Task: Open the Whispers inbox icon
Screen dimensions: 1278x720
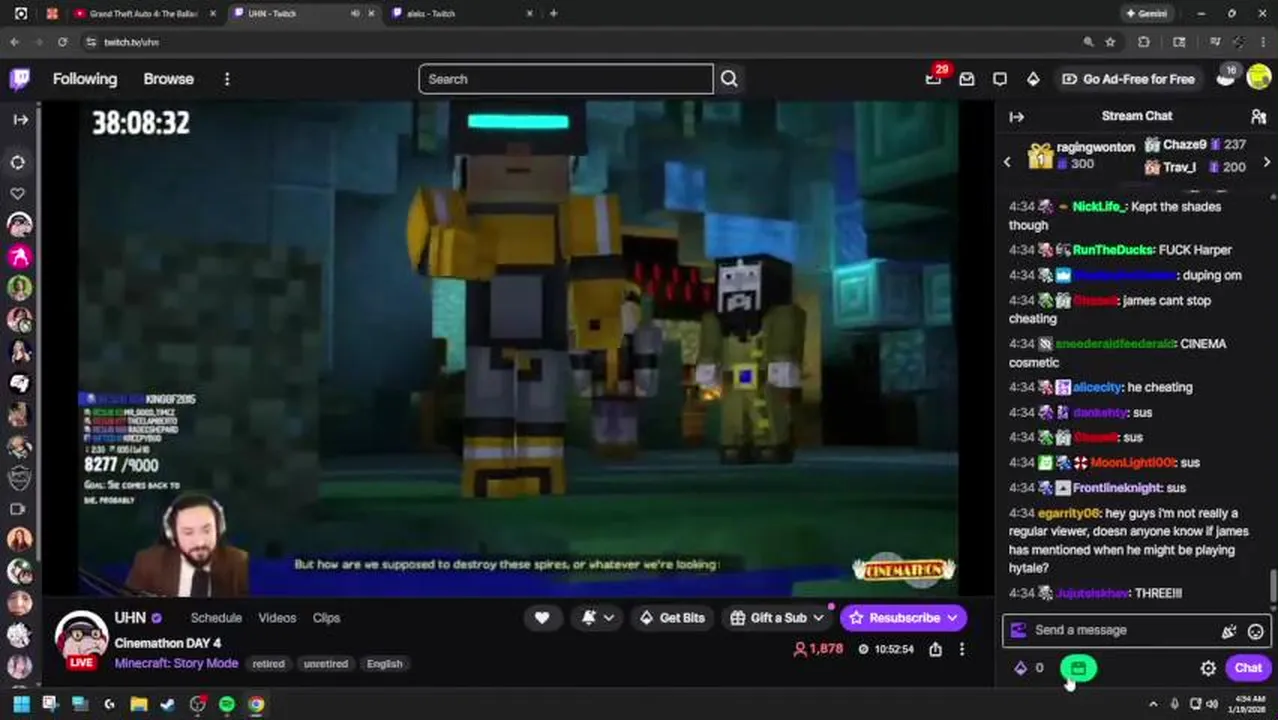Action: 967,79
